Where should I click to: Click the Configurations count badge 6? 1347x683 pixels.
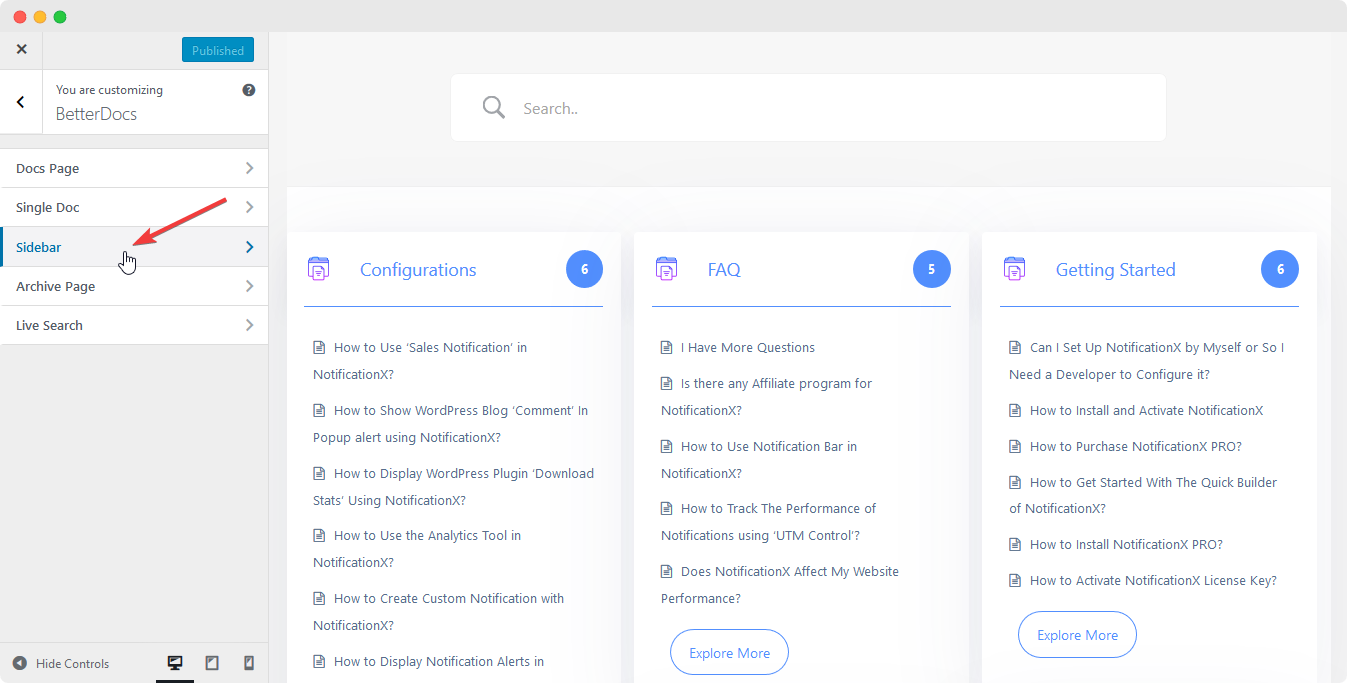[x=584, y=269]
